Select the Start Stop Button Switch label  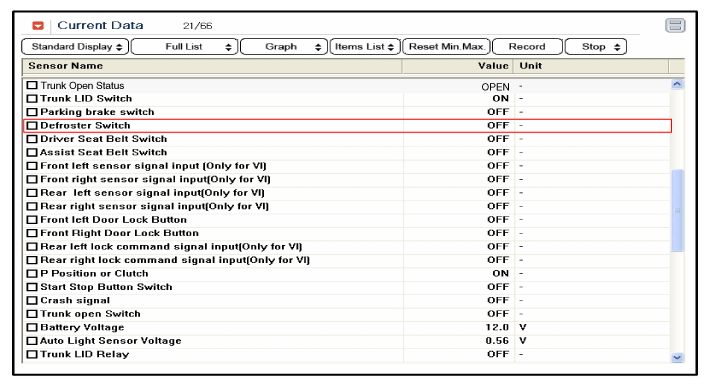pos(106,287)
